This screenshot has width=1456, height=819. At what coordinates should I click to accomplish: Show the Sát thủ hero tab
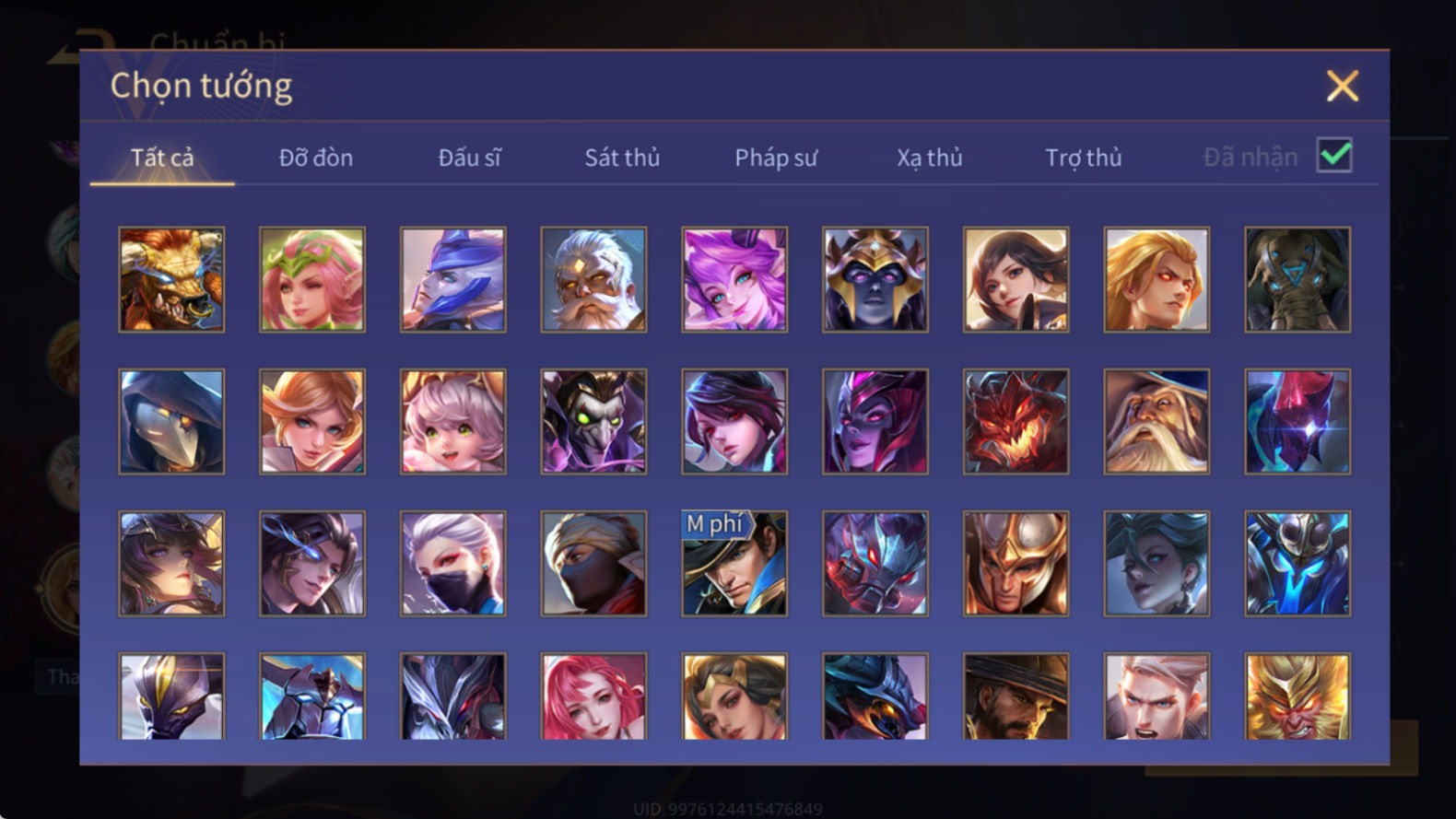click(622, 158)
